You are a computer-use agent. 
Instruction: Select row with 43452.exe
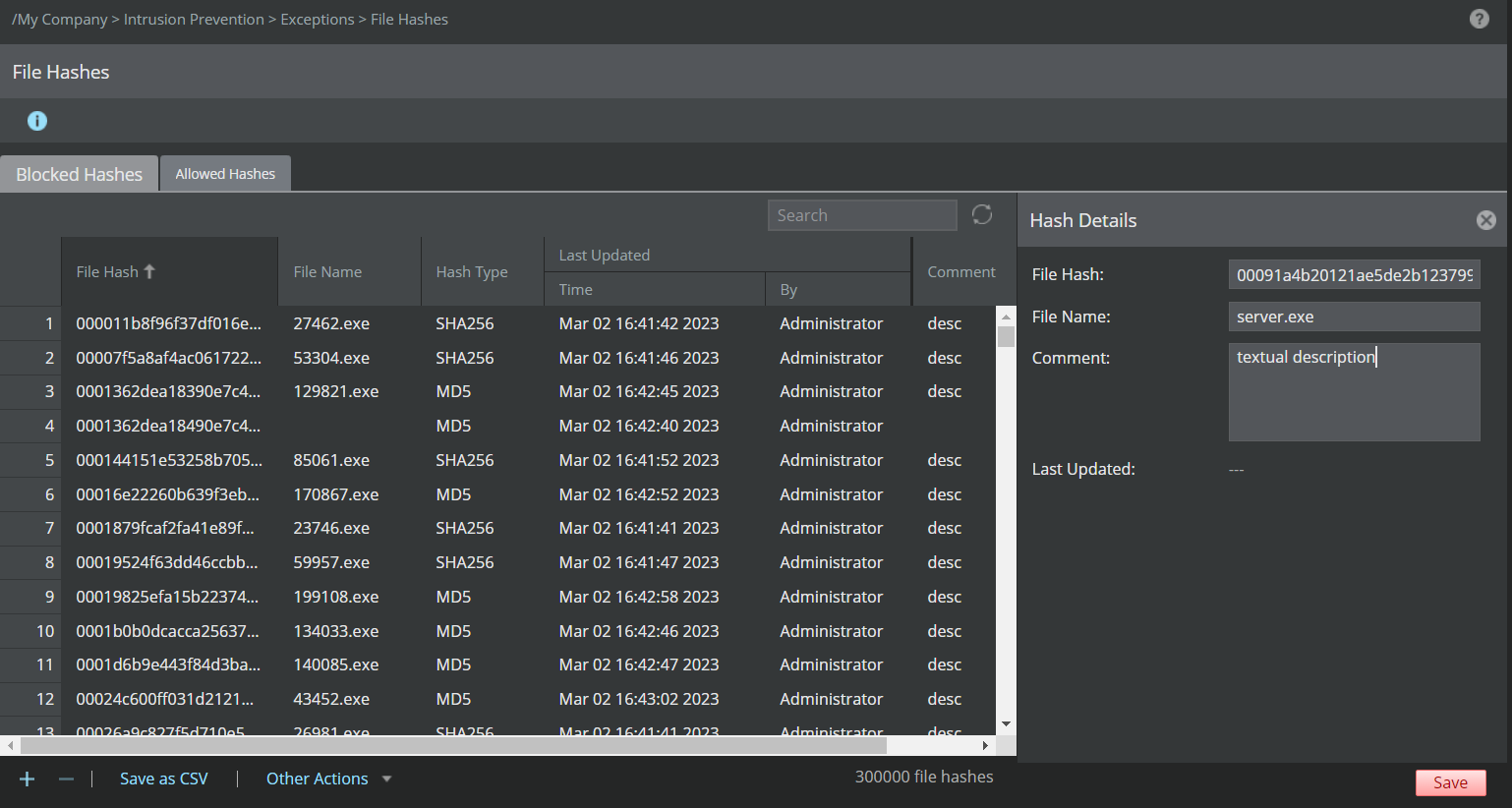(x=497, y=699)
